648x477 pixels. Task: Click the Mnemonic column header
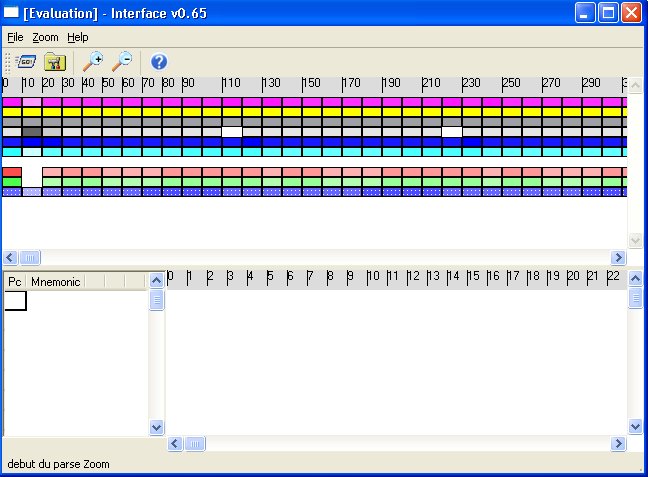click(x=55, y=282)
